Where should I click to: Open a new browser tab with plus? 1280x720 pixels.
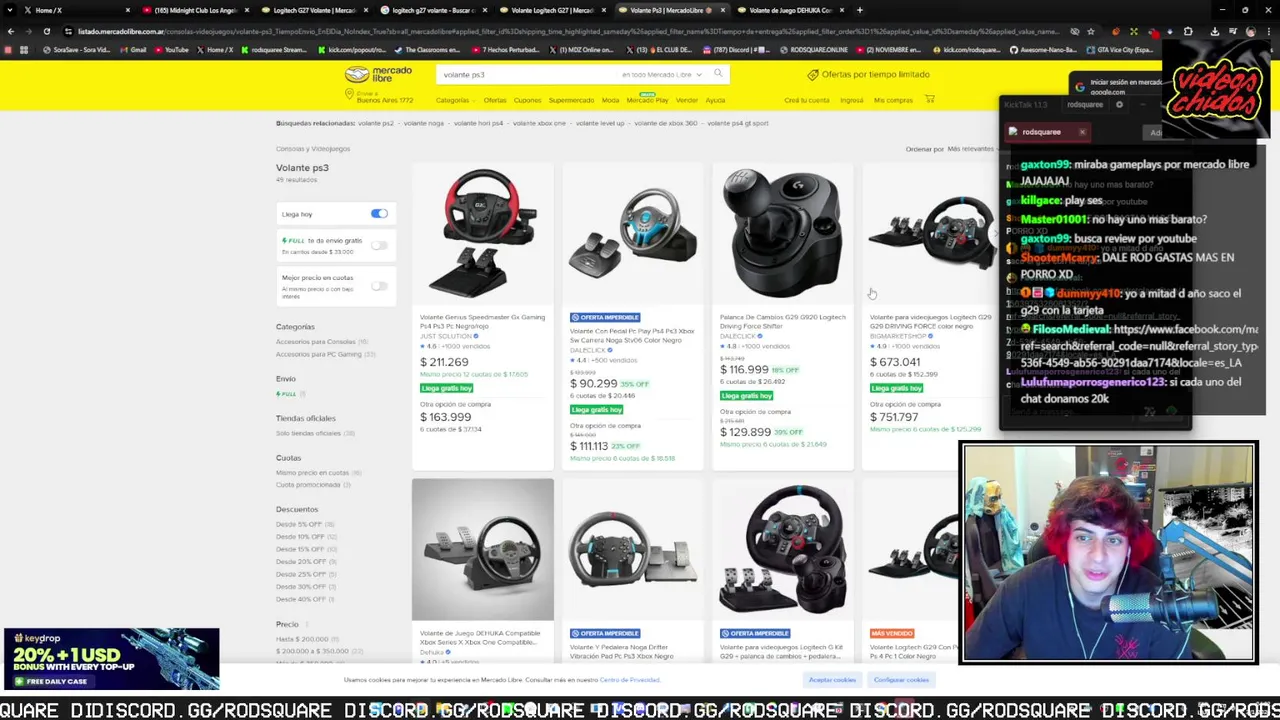coord(859,10)
